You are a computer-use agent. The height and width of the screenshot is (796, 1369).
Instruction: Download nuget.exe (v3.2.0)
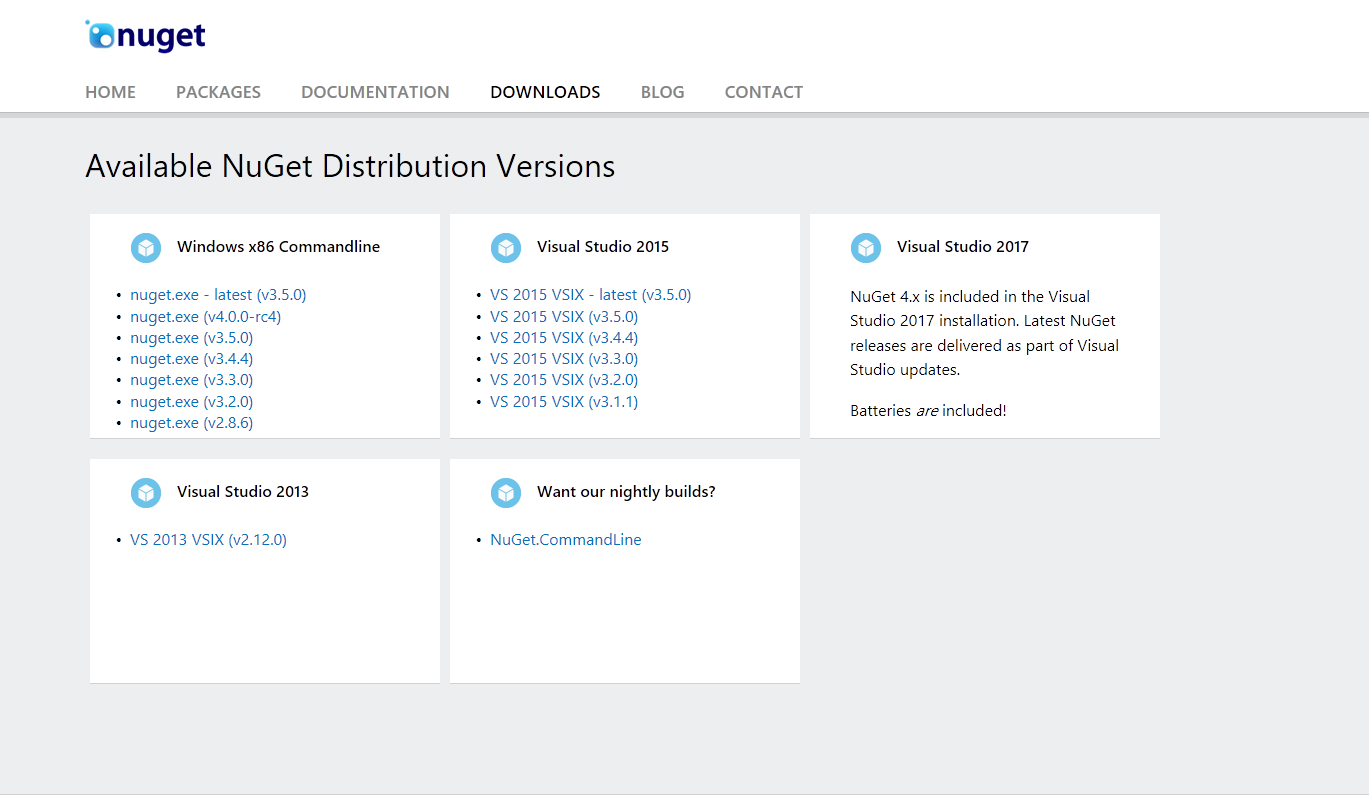[x=191, y=402]
